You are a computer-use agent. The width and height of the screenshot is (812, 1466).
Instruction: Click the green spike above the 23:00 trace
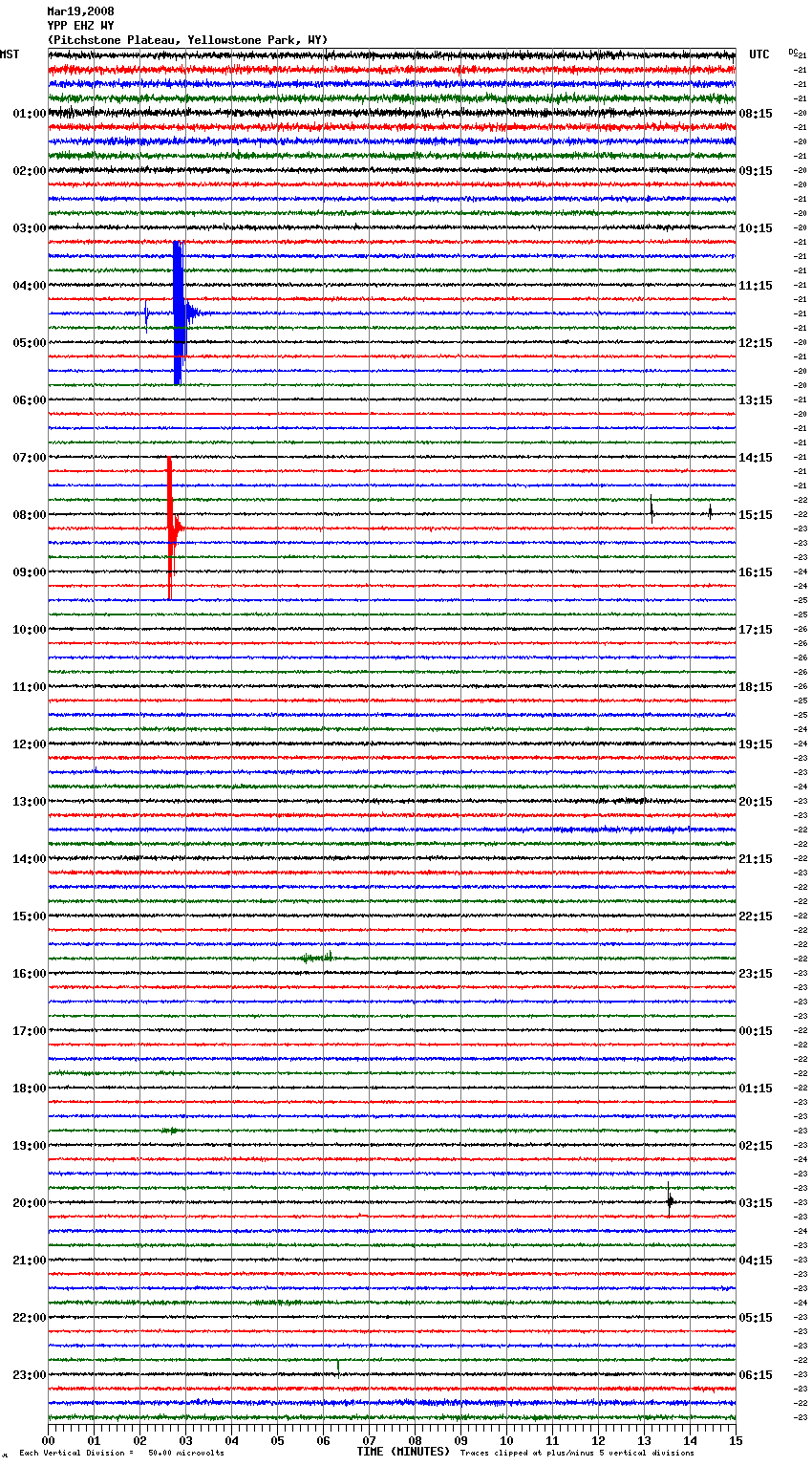pos(338,1368)
